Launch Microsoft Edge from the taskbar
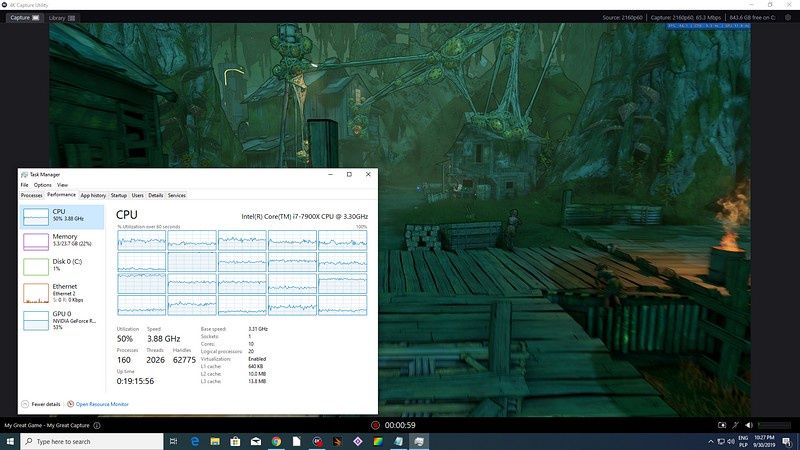This screenshot has width=800, height=450. click(194, 441)
